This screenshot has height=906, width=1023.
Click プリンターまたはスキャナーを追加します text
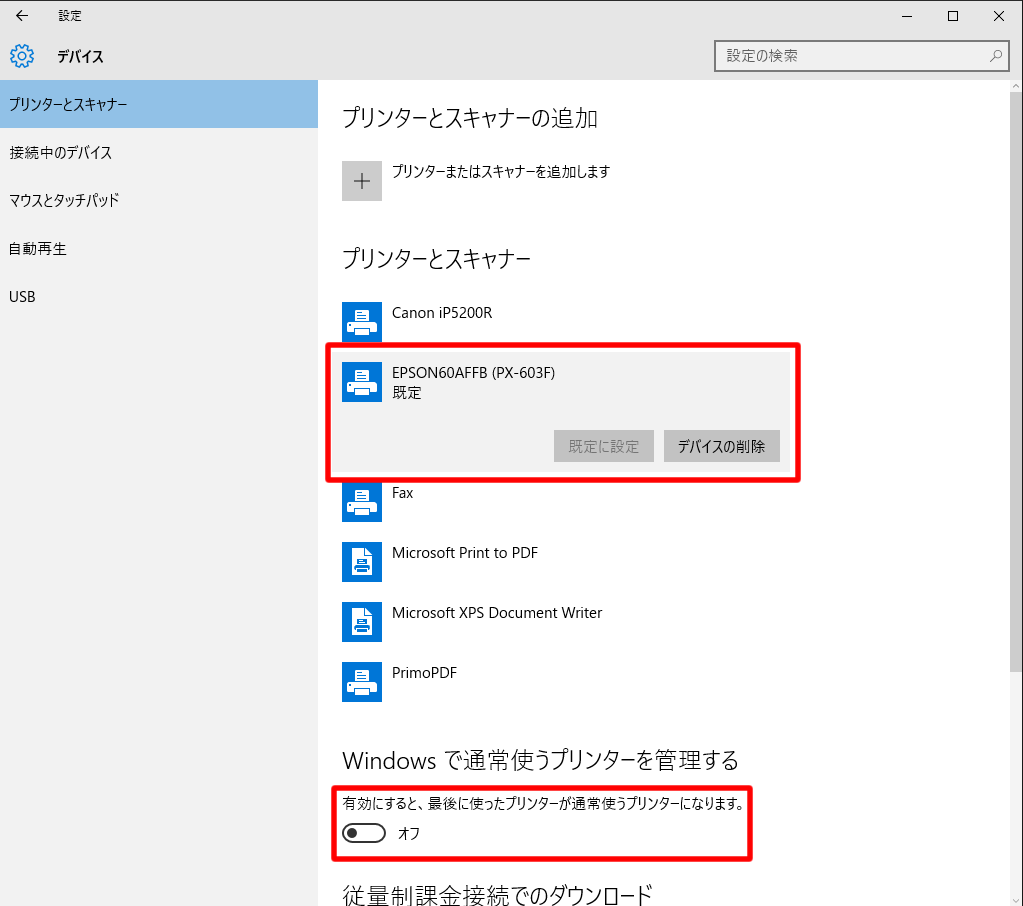coord(501,172)
